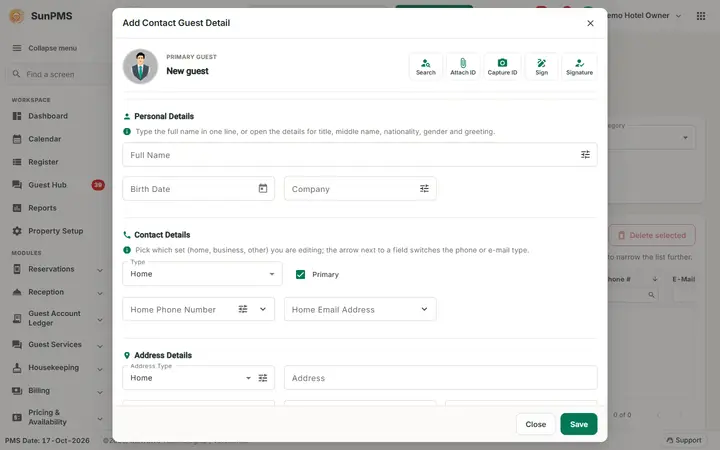Open the apps grid icon in header
This screenshot has height=450, width=720.
[x=701, y=16]
